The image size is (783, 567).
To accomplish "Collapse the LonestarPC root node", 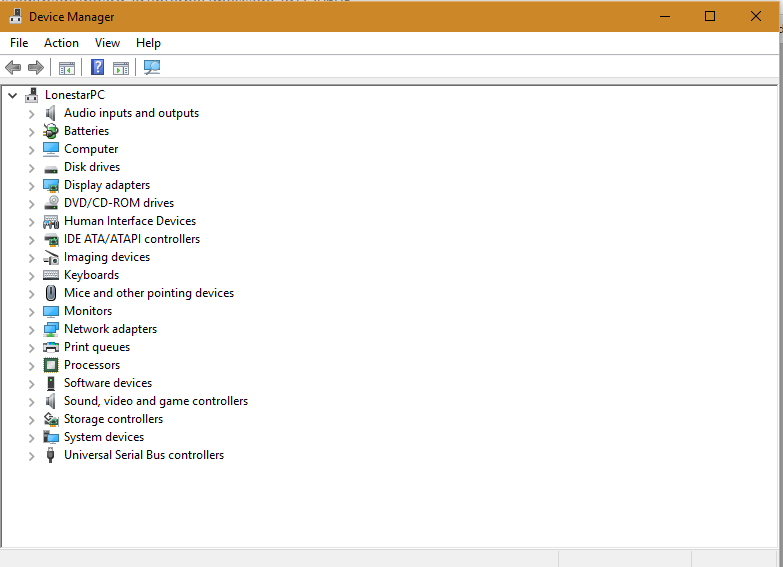I will [13, 95].
